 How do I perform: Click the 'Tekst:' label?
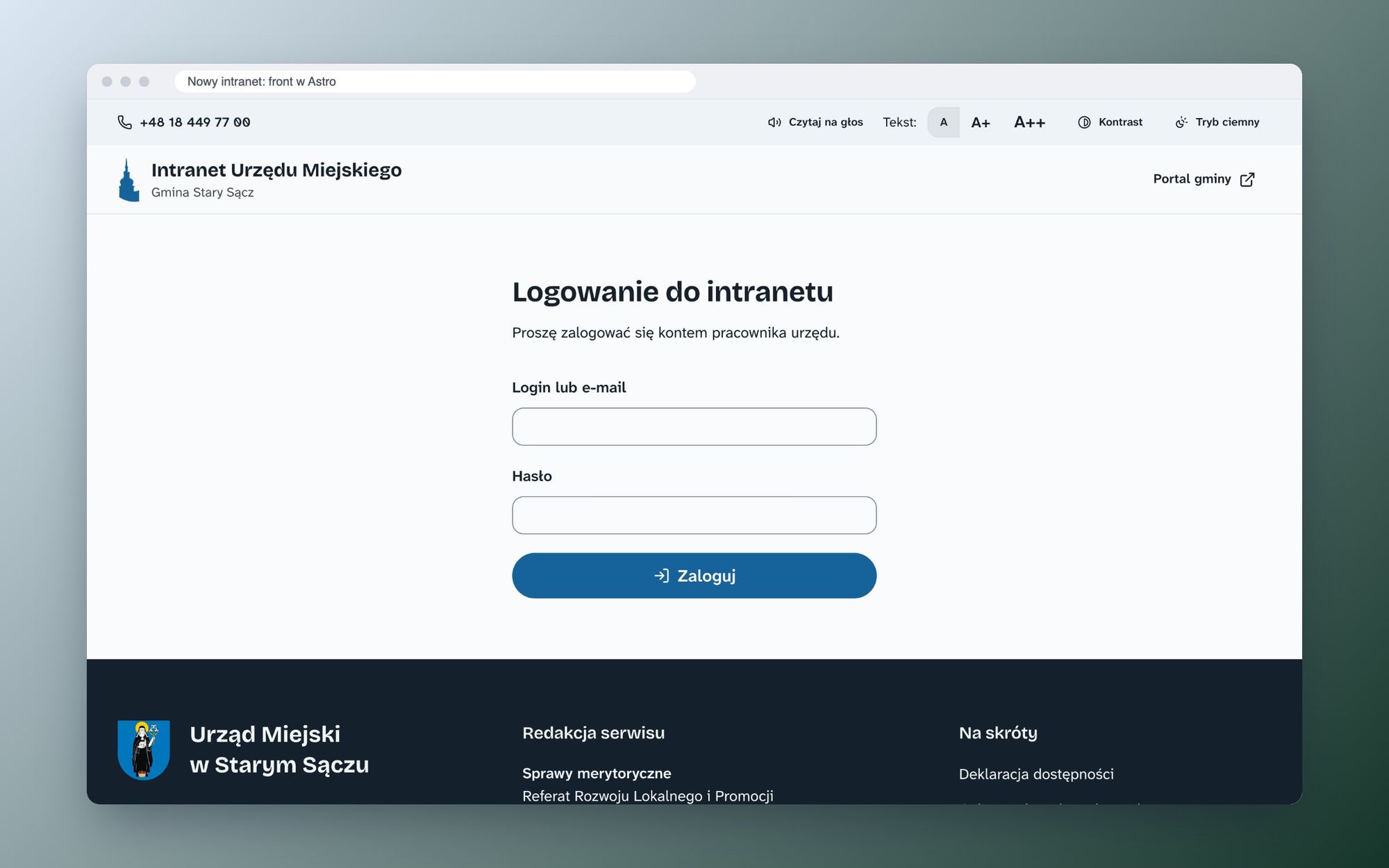pos(899,122)
